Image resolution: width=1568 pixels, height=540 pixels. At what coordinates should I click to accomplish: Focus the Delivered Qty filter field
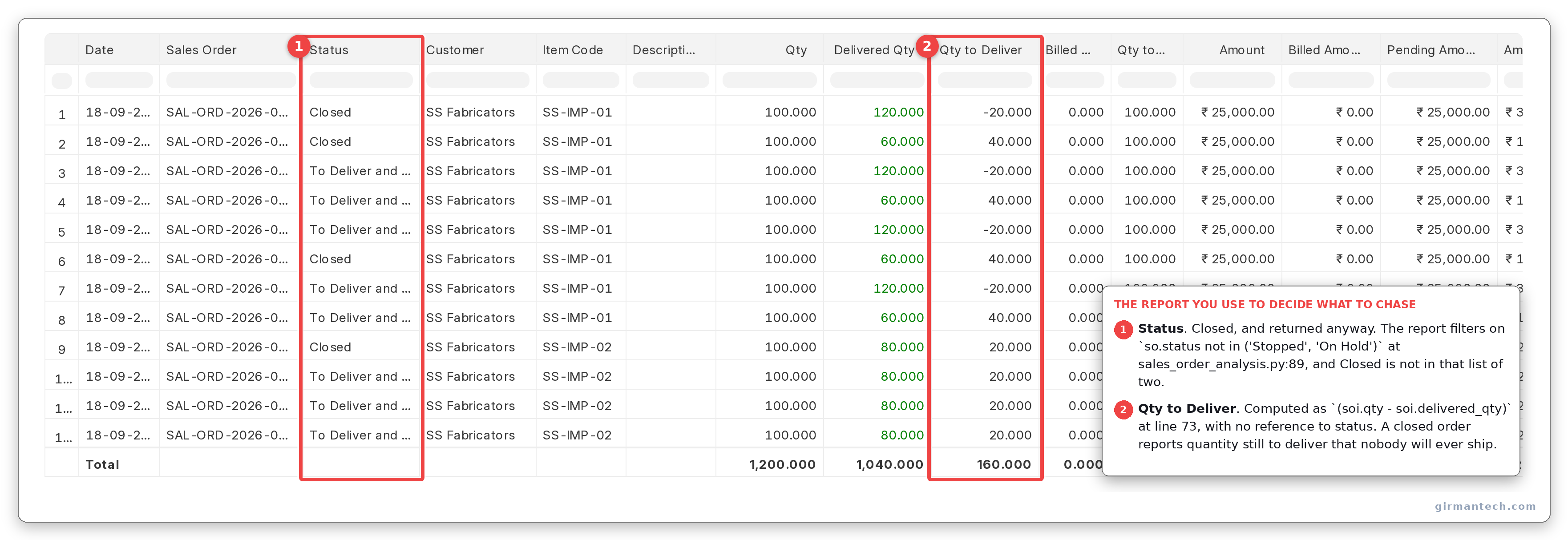coord(877,80)
